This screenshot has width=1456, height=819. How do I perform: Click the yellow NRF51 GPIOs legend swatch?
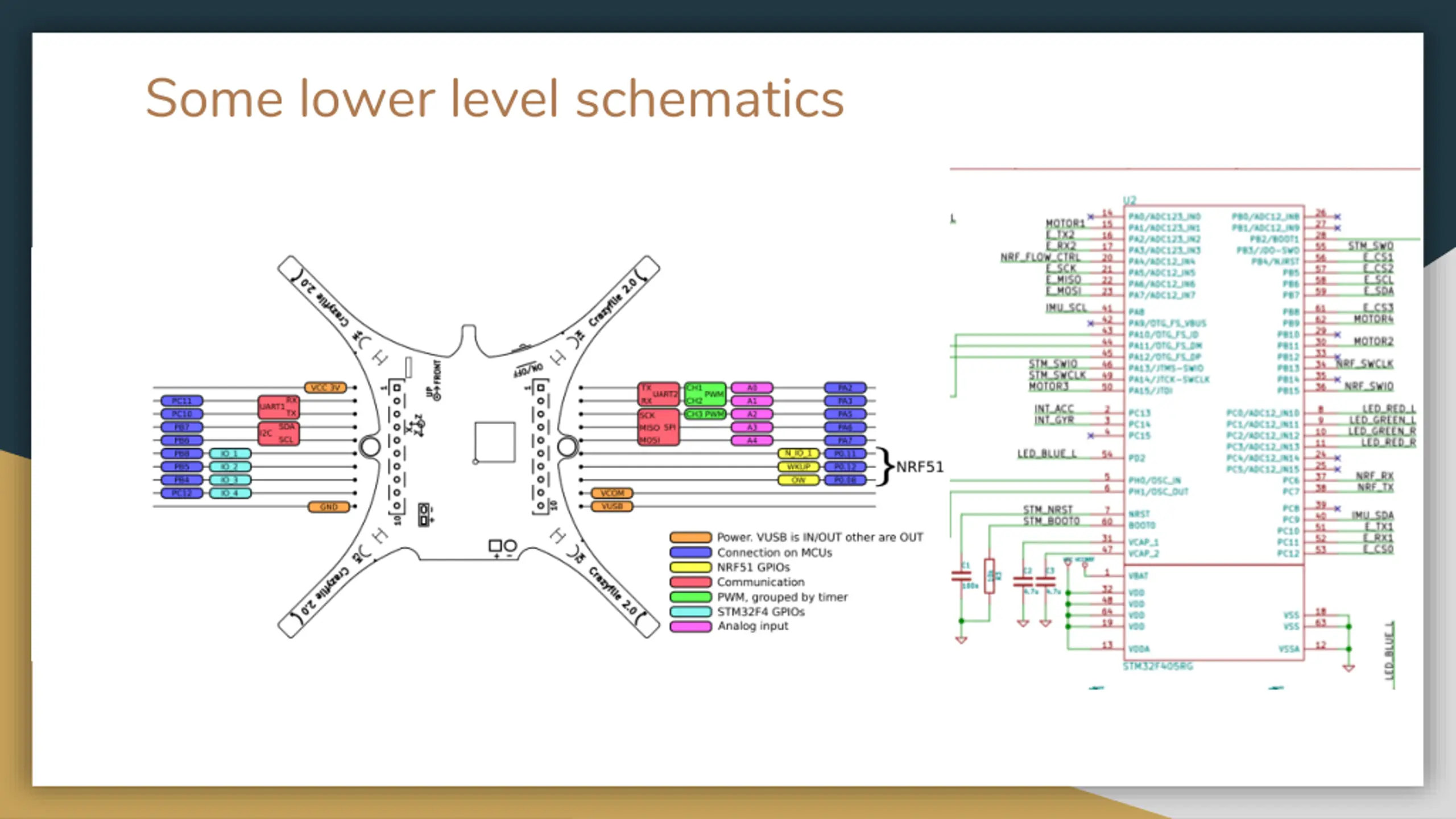pyautogui.click(x=691, y=567)
